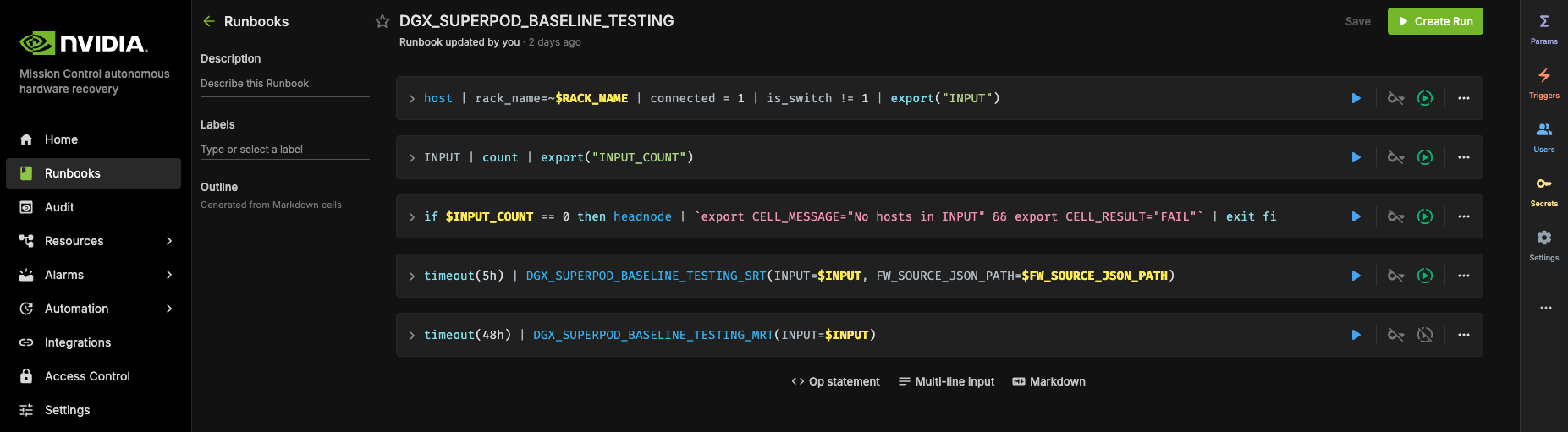Open the Users panel
Viewport: 1568px width, 432px height.
(x=1543, y=136)
